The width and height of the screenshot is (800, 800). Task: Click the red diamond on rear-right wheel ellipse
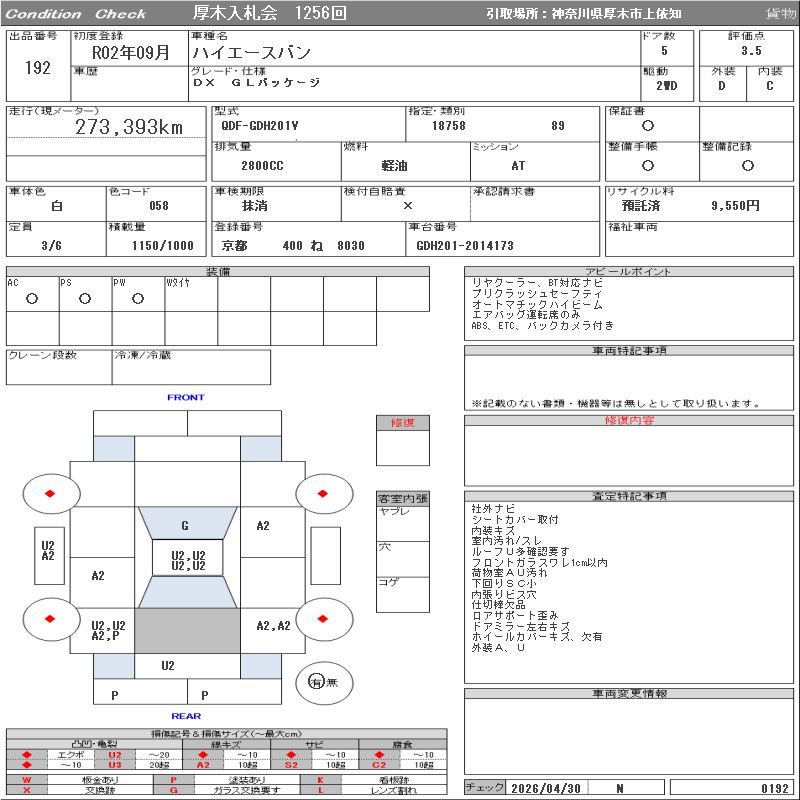322,618
